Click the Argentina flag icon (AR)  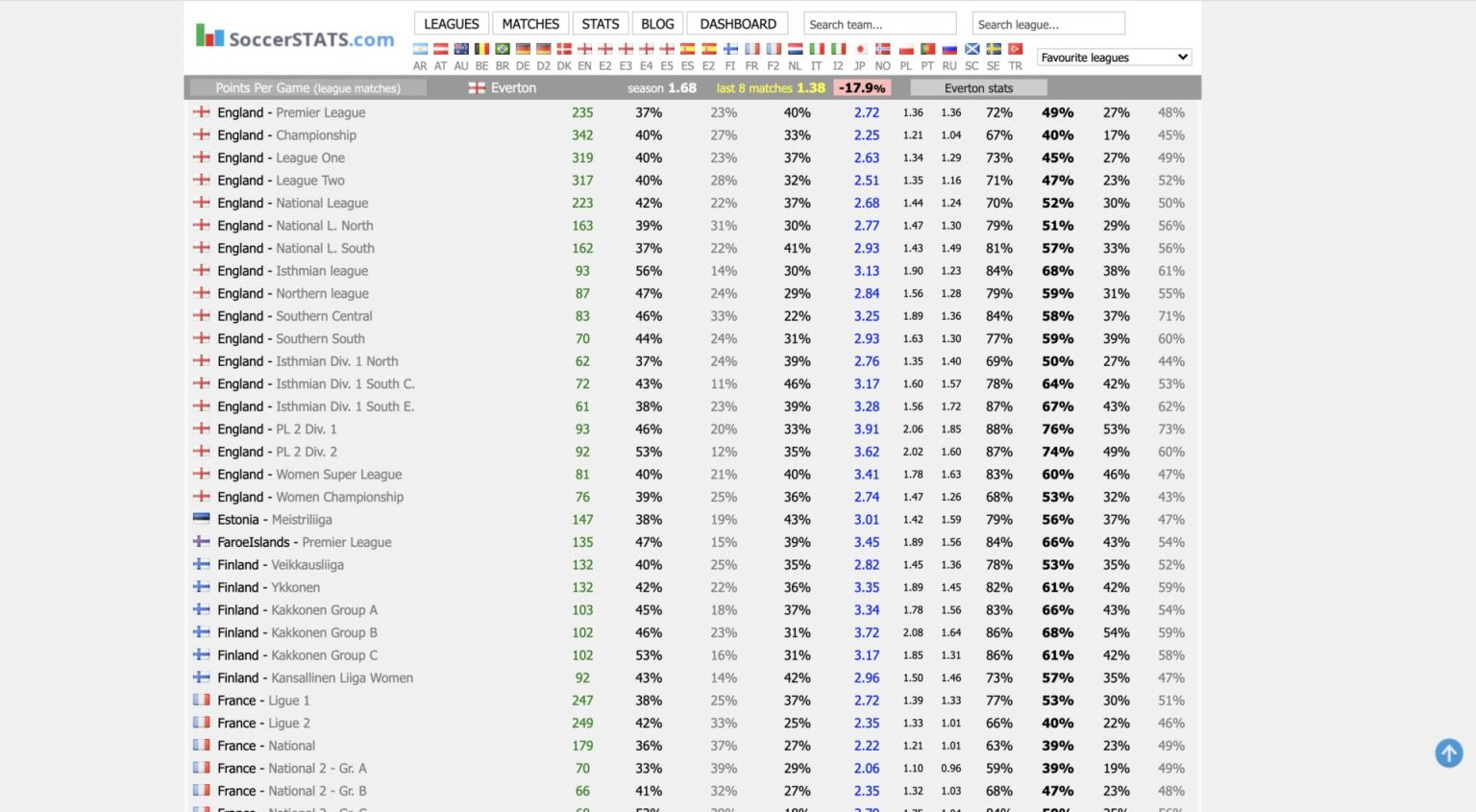[420, 50]
